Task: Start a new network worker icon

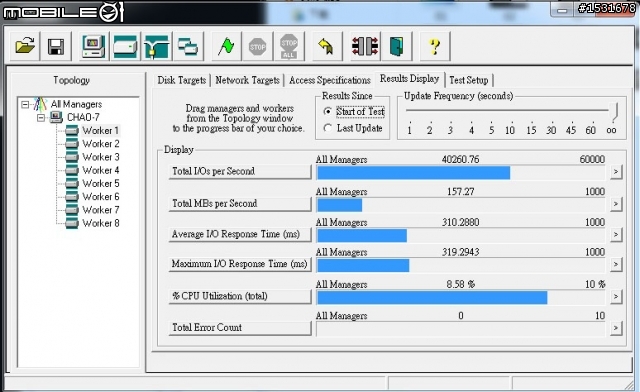Action: [157, 46]
